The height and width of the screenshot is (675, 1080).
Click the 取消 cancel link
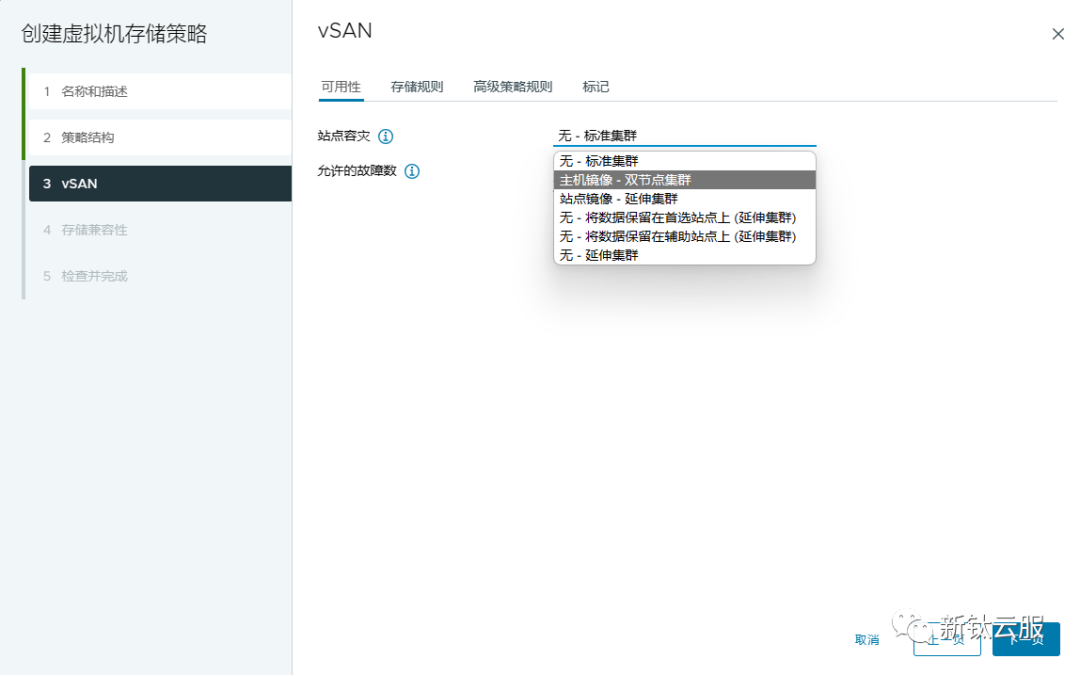[866, 639]
